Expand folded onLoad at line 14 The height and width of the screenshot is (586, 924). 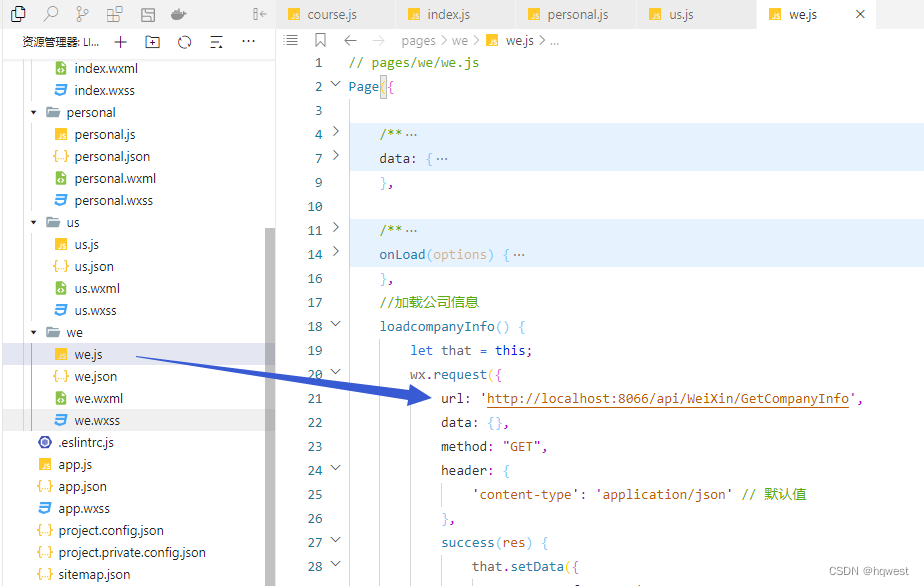click(336, 252)
